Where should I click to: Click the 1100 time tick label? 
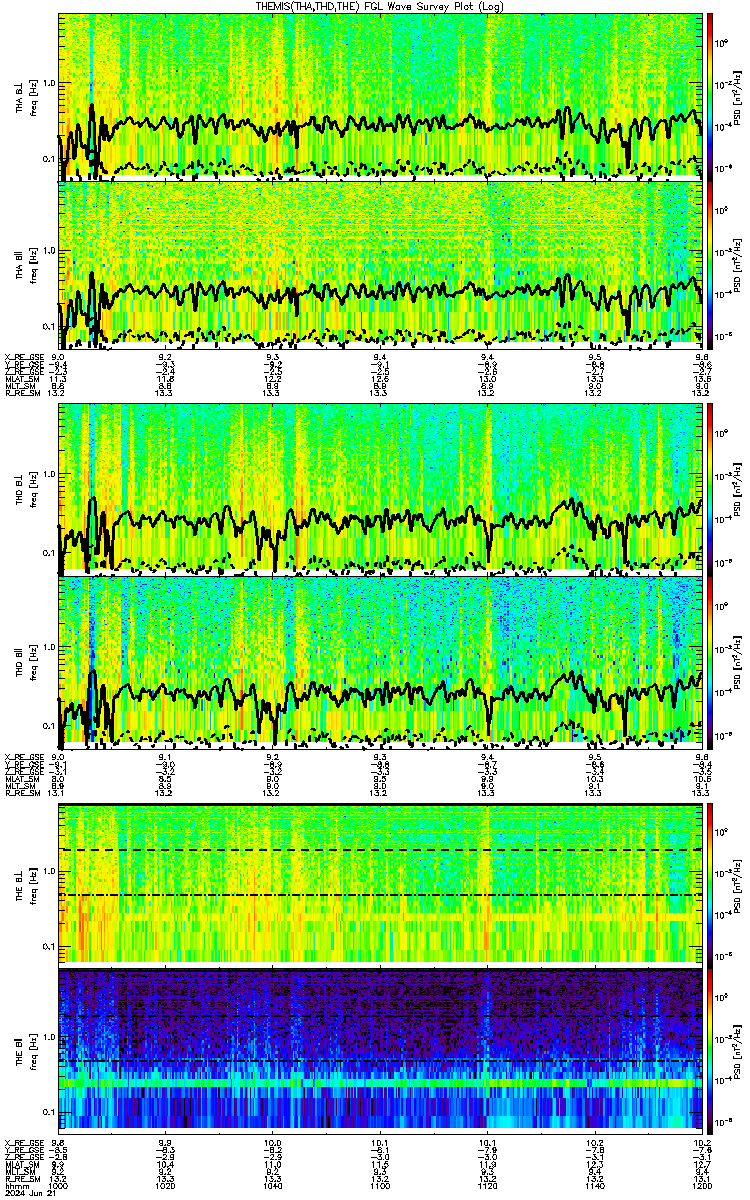click(380, 1185)
